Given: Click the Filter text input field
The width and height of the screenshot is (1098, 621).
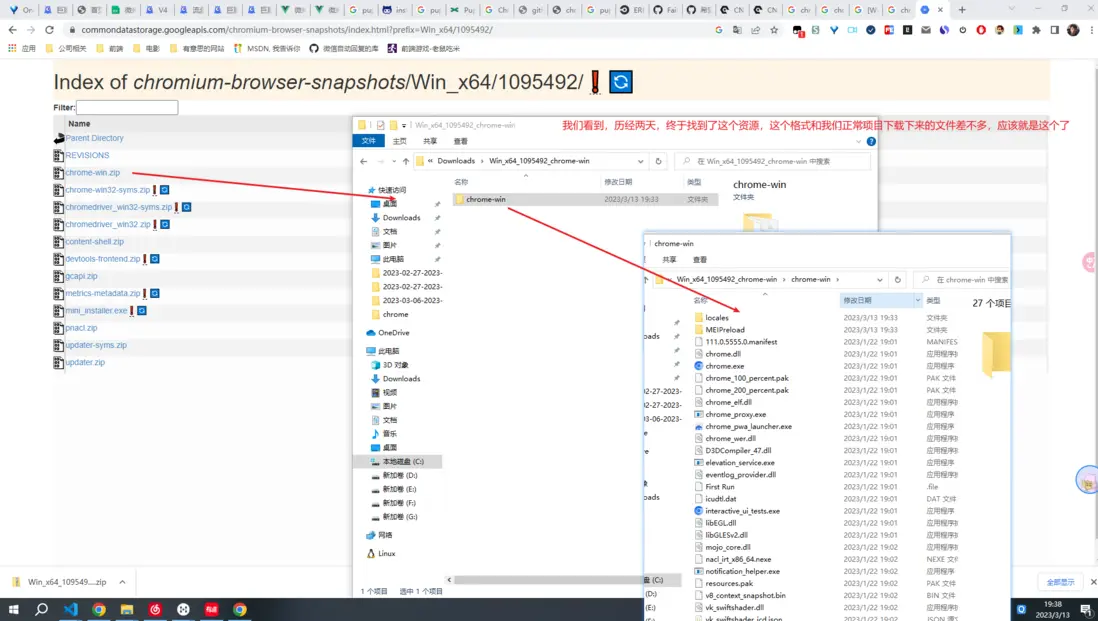Looking at the screenshot, I should click(x=127, y=107).
